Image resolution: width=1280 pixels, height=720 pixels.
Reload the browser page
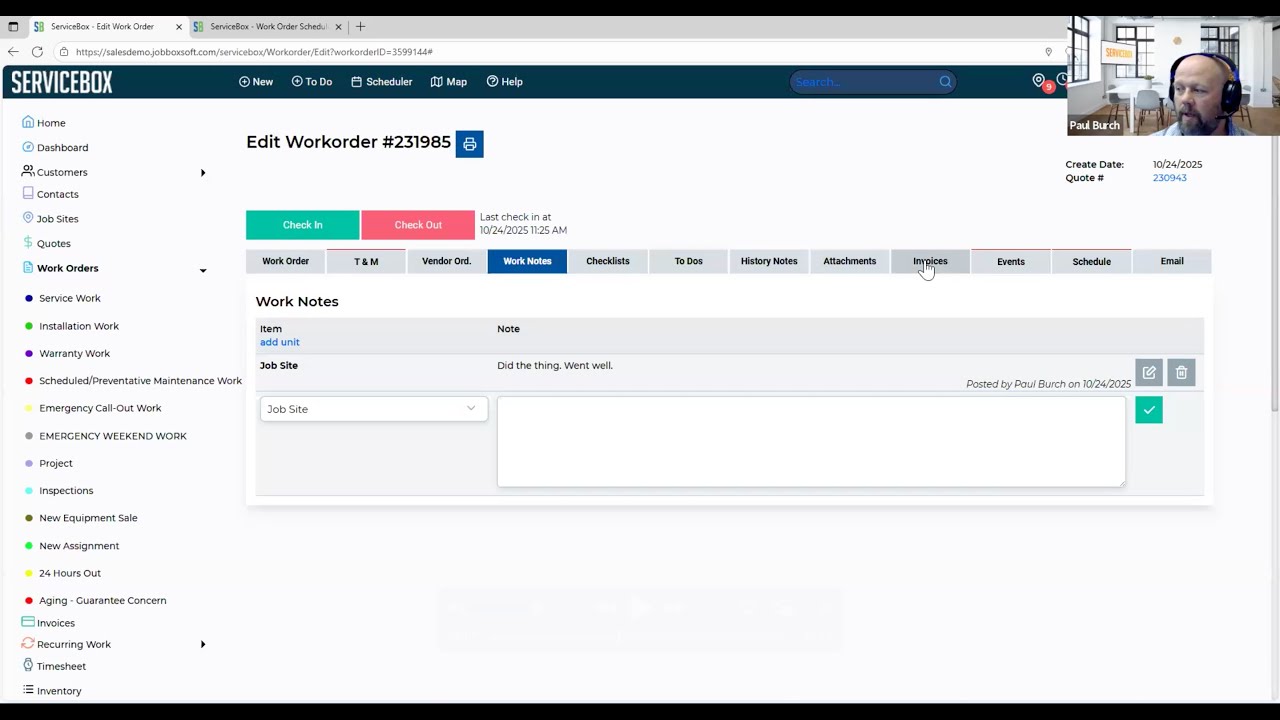click(x=37, y=52)
